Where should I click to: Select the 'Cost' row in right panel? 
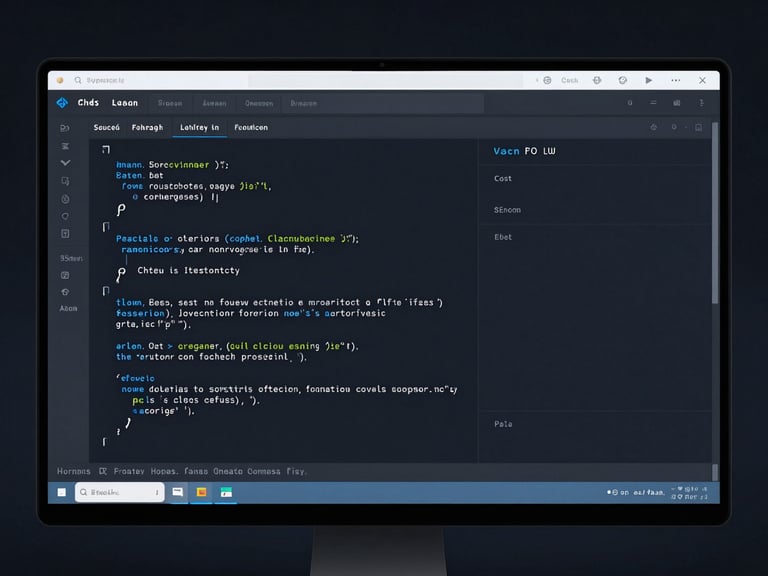point(503,178)
